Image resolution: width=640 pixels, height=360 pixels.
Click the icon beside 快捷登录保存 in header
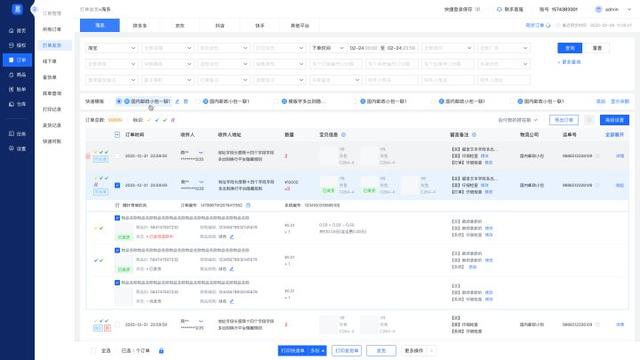point(478,9)
